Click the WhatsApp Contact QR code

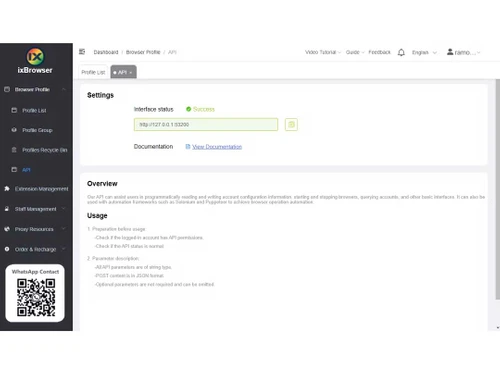coord(36,298)
